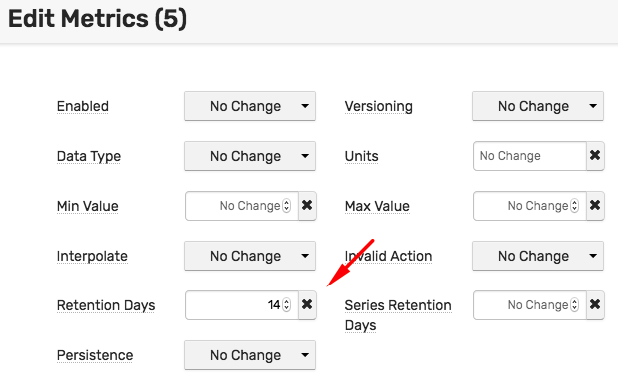Clear the Units field with X icon
618x381 pixels.
coord(595,156)
